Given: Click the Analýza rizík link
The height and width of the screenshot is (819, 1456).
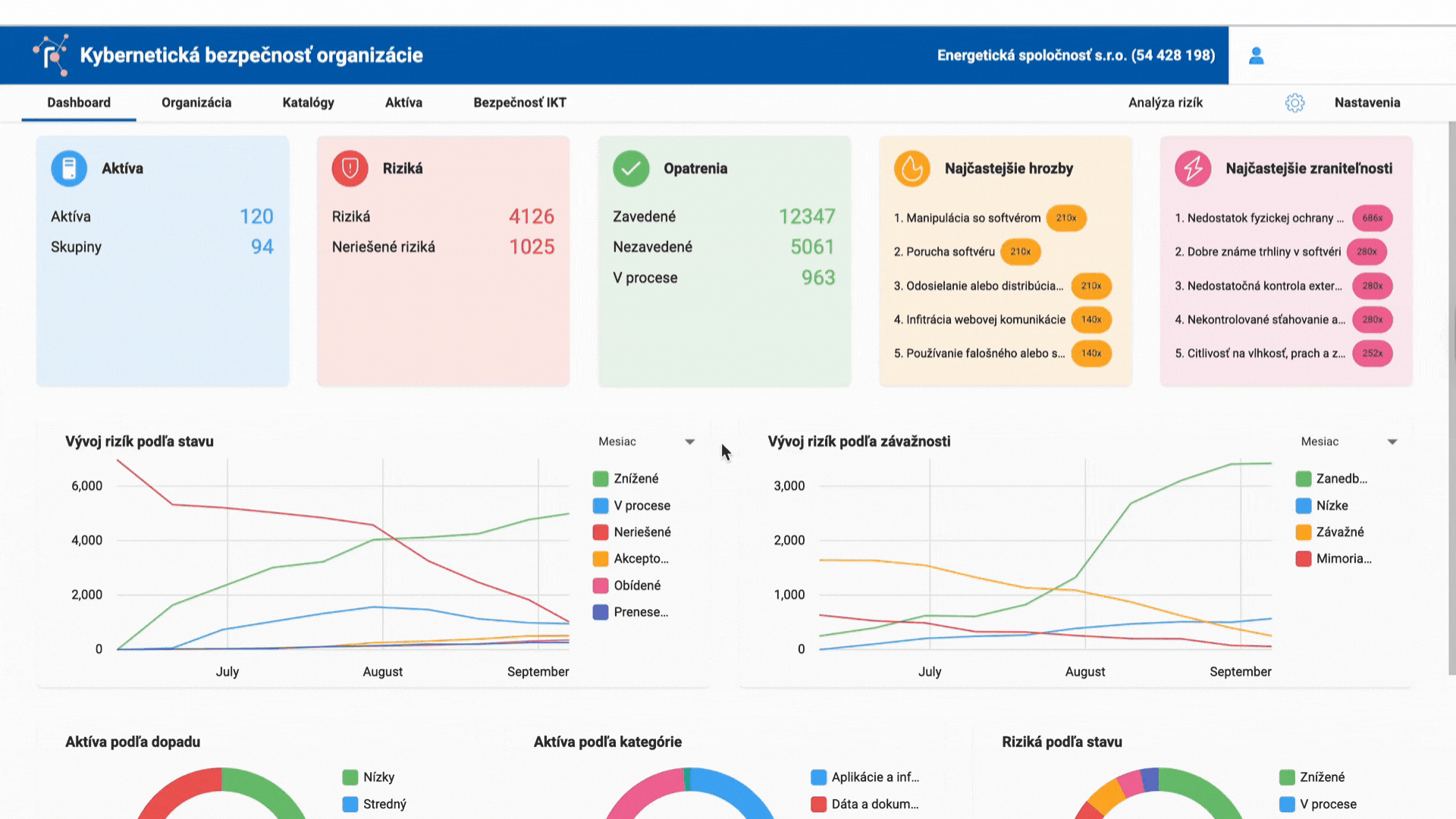Looking at the screenshot, I should [1165, 102].
